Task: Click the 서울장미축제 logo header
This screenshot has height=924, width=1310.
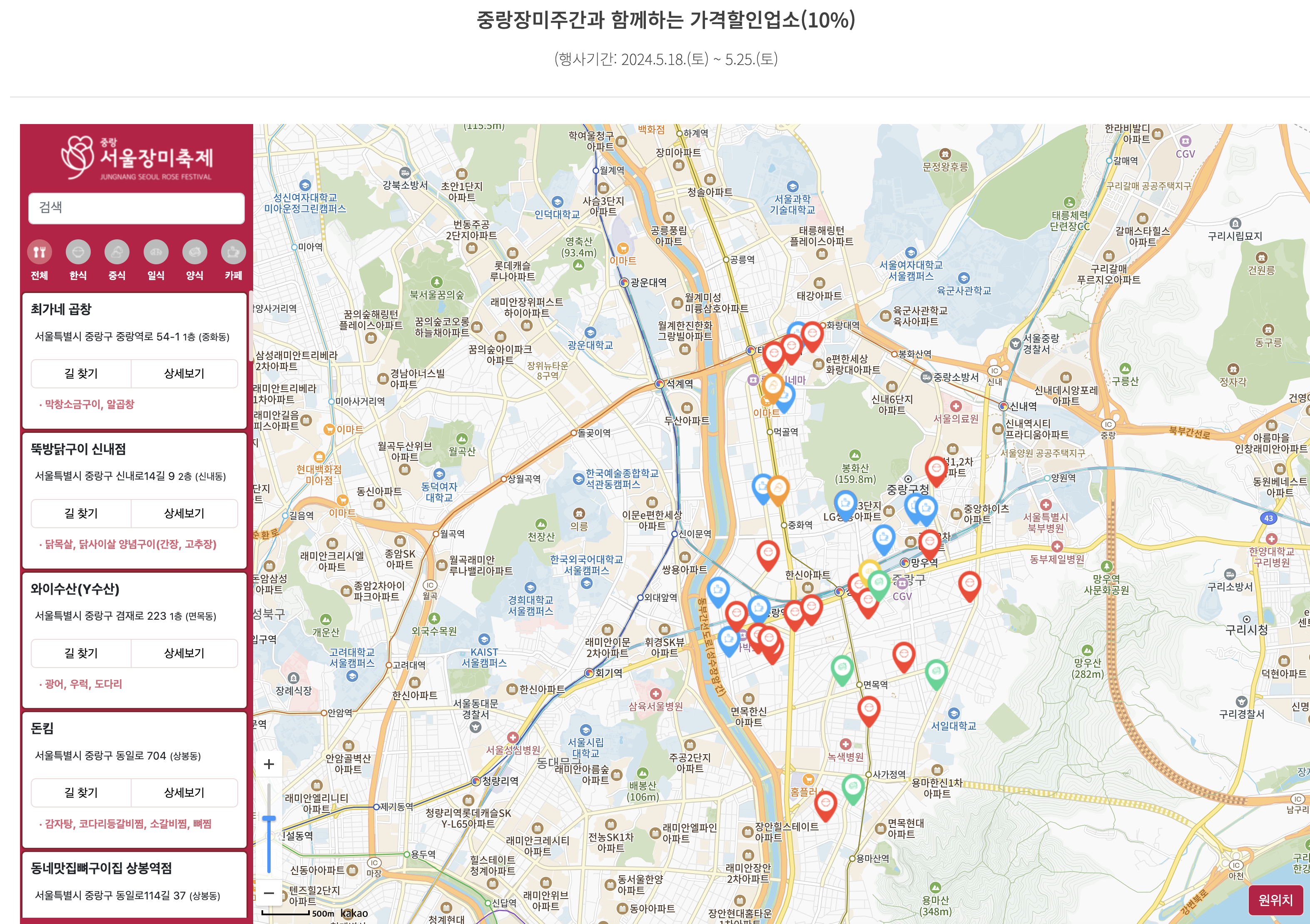Action: point(136,157)
